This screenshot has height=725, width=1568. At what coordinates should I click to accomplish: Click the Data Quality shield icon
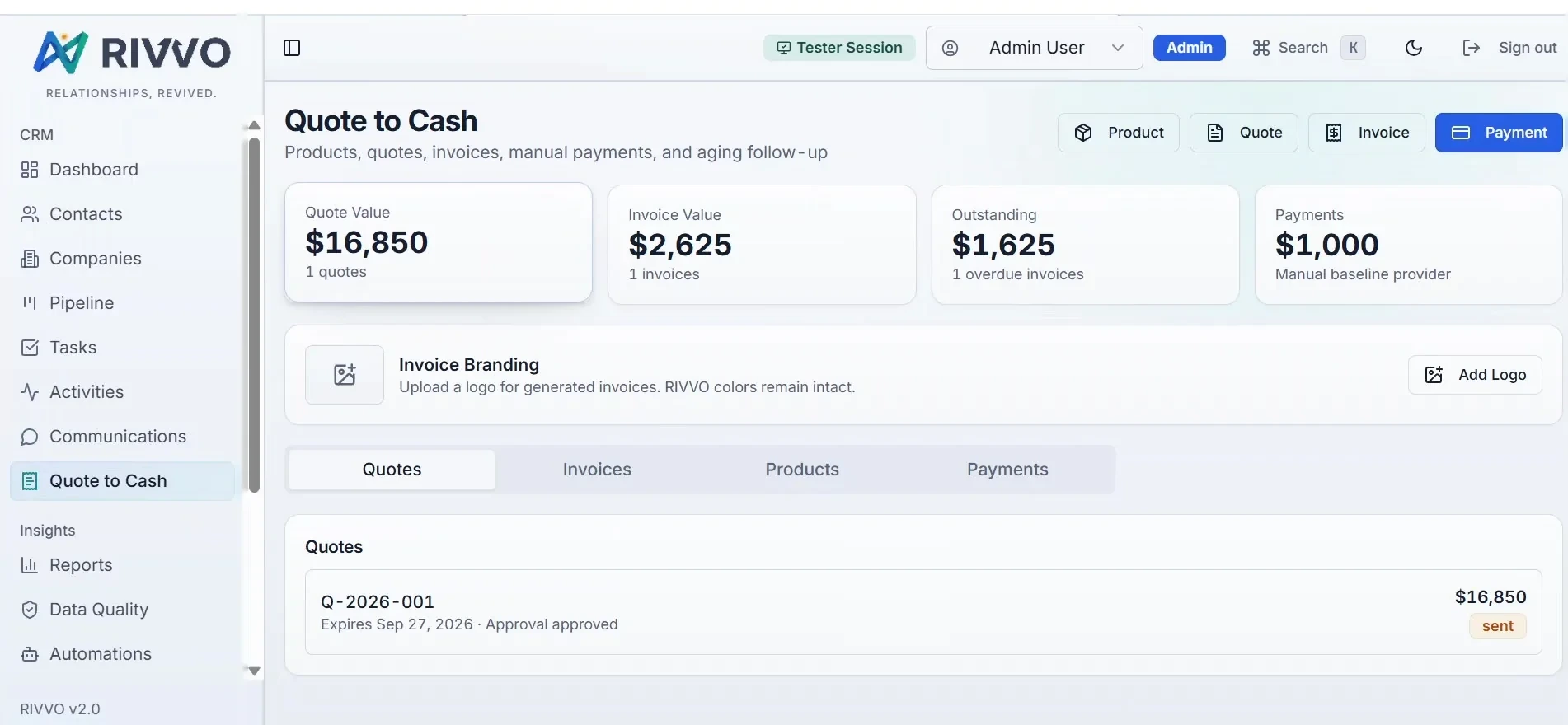(30, 610)
